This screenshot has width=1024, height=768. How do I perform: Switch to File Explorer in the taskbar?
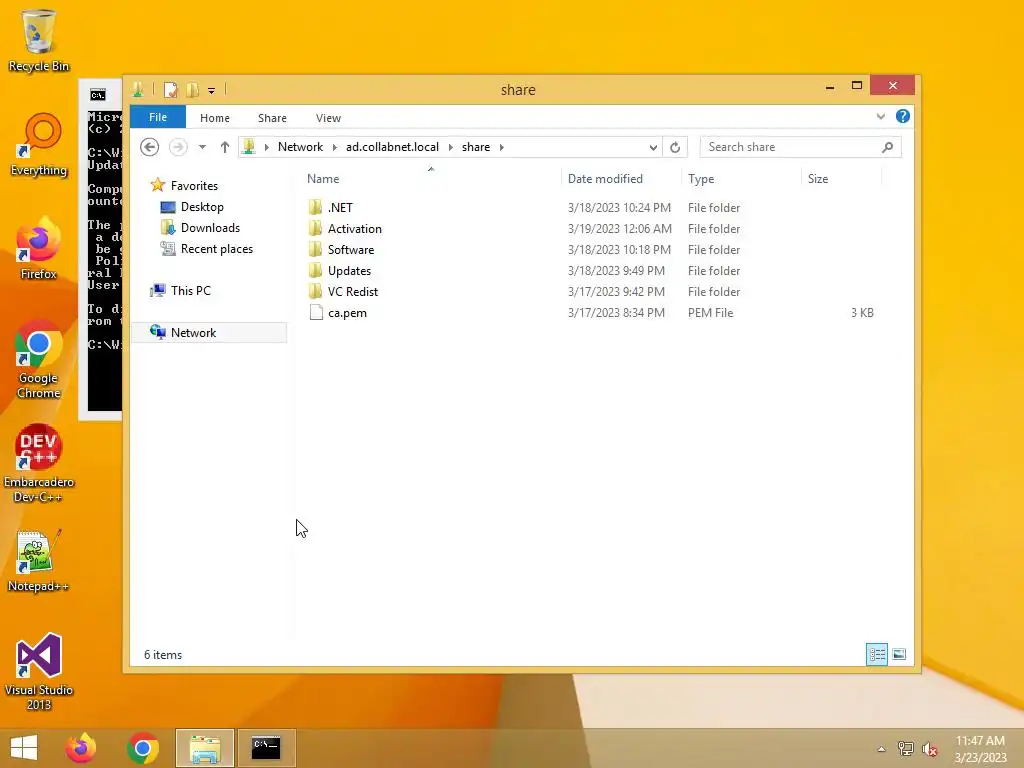click(204, 748)
